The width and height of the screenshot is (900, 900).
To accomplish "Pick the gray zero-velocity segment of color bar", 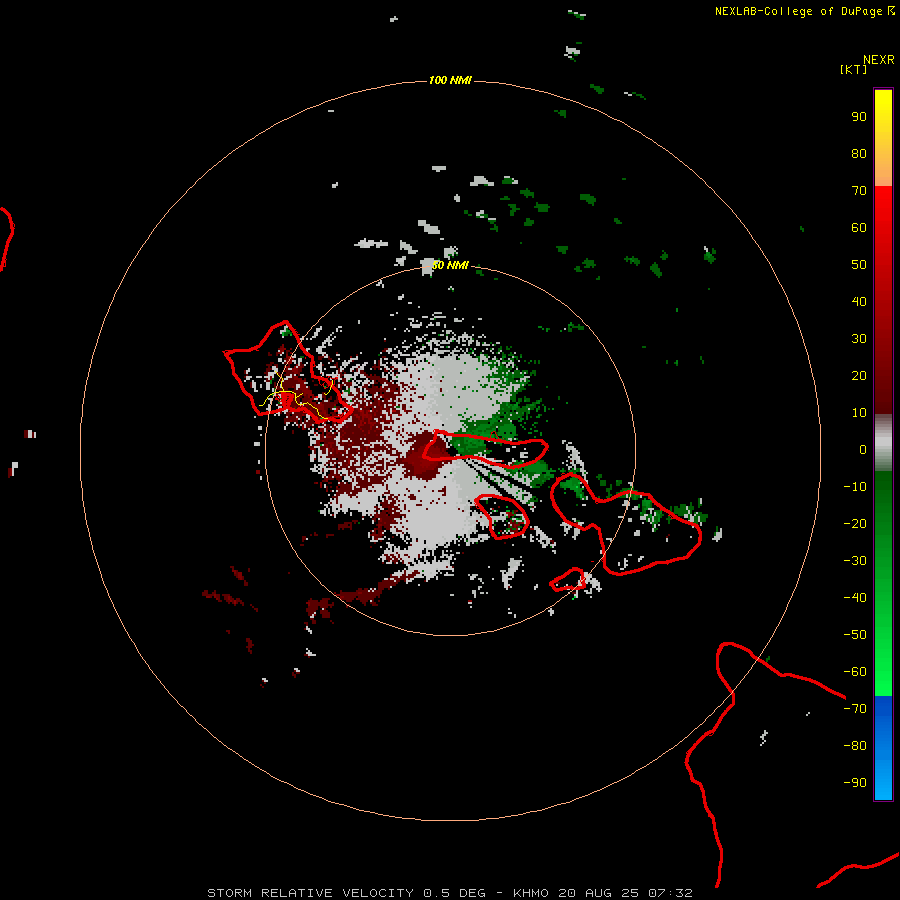I will click(883, 443).
